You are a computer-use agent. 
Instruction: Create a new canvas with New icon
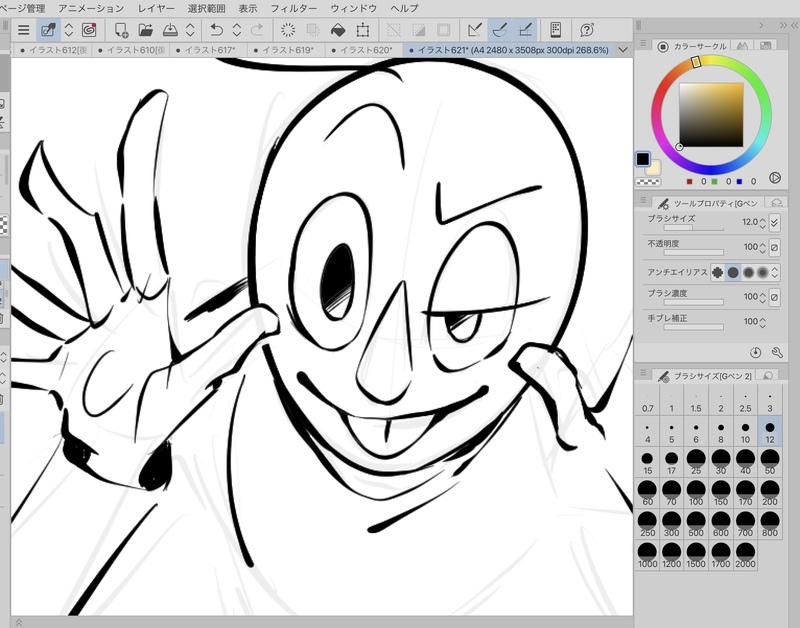(121, 30)
